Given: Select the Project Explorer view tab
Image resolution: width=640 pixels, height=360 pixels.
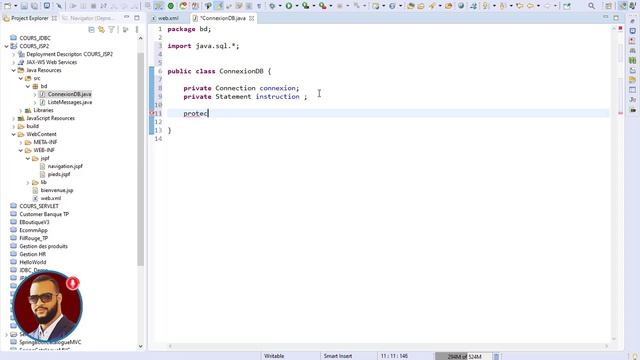Looking at the screenshot, I should tap(30, 18).
